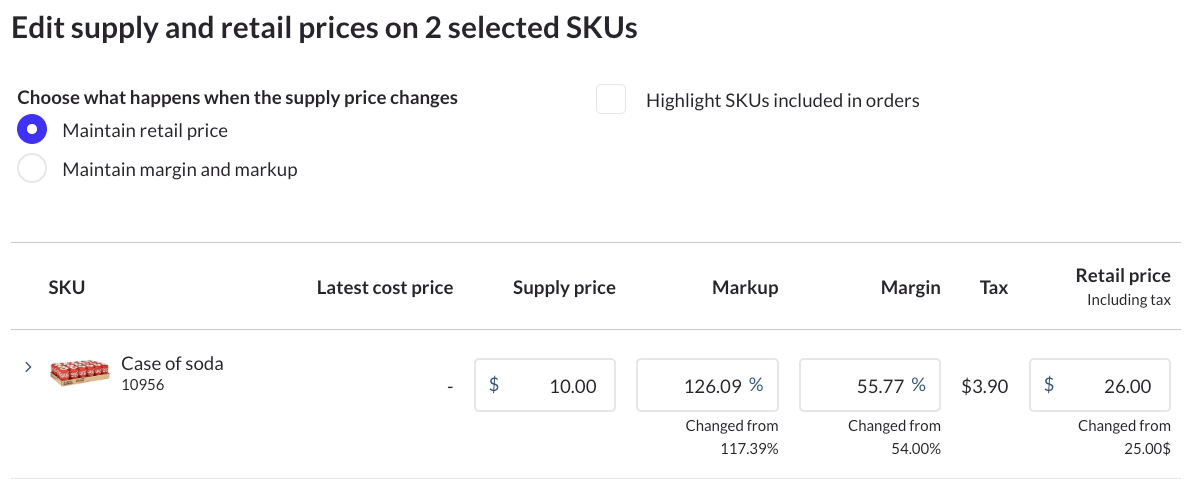Screen dimensions: 1186x479
Task: Choose Maintain margin and markup option
Action: tap(32, 169)
